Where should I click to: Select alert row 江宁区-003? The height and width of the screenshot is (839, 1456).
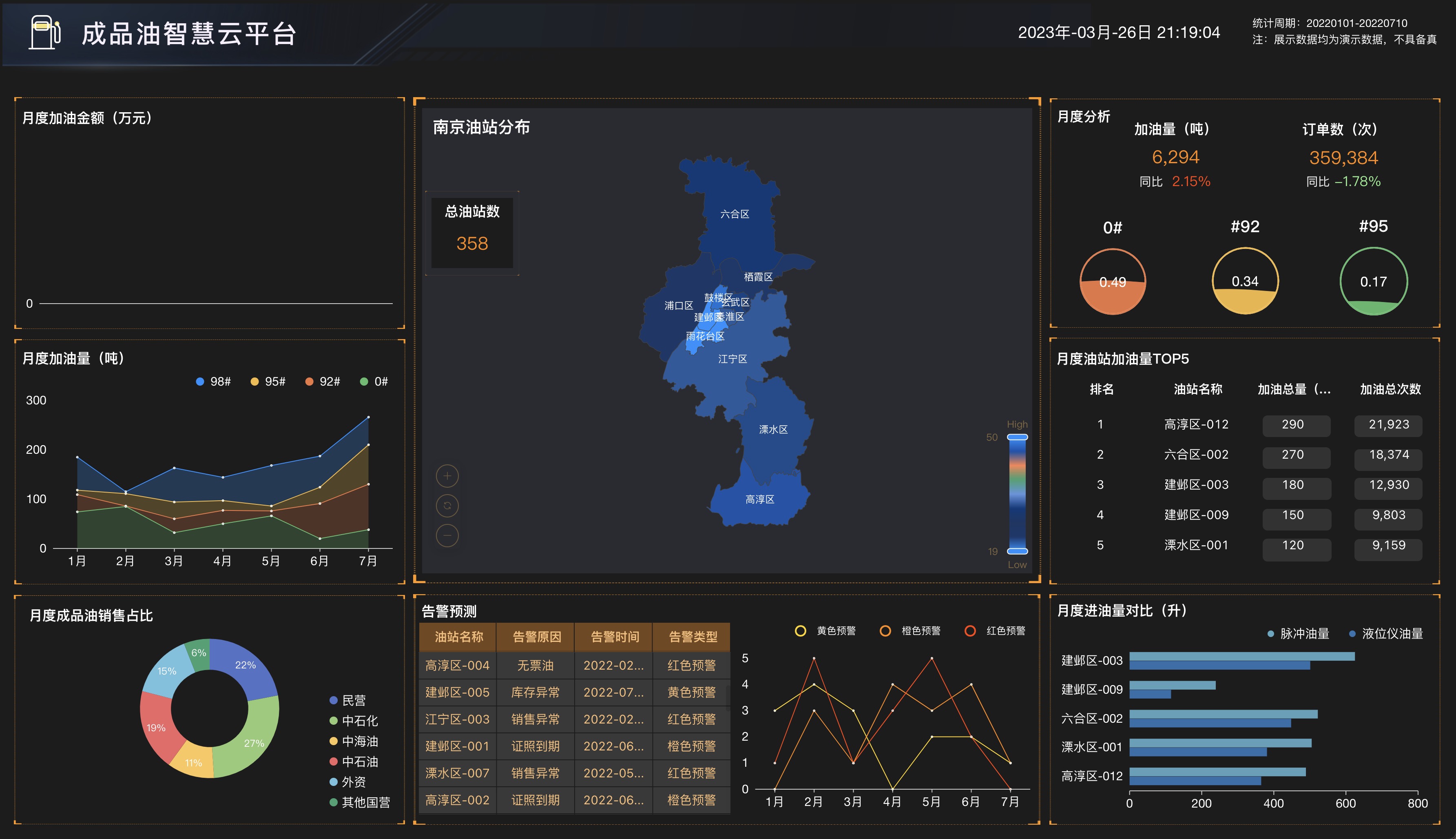point(575,719)
